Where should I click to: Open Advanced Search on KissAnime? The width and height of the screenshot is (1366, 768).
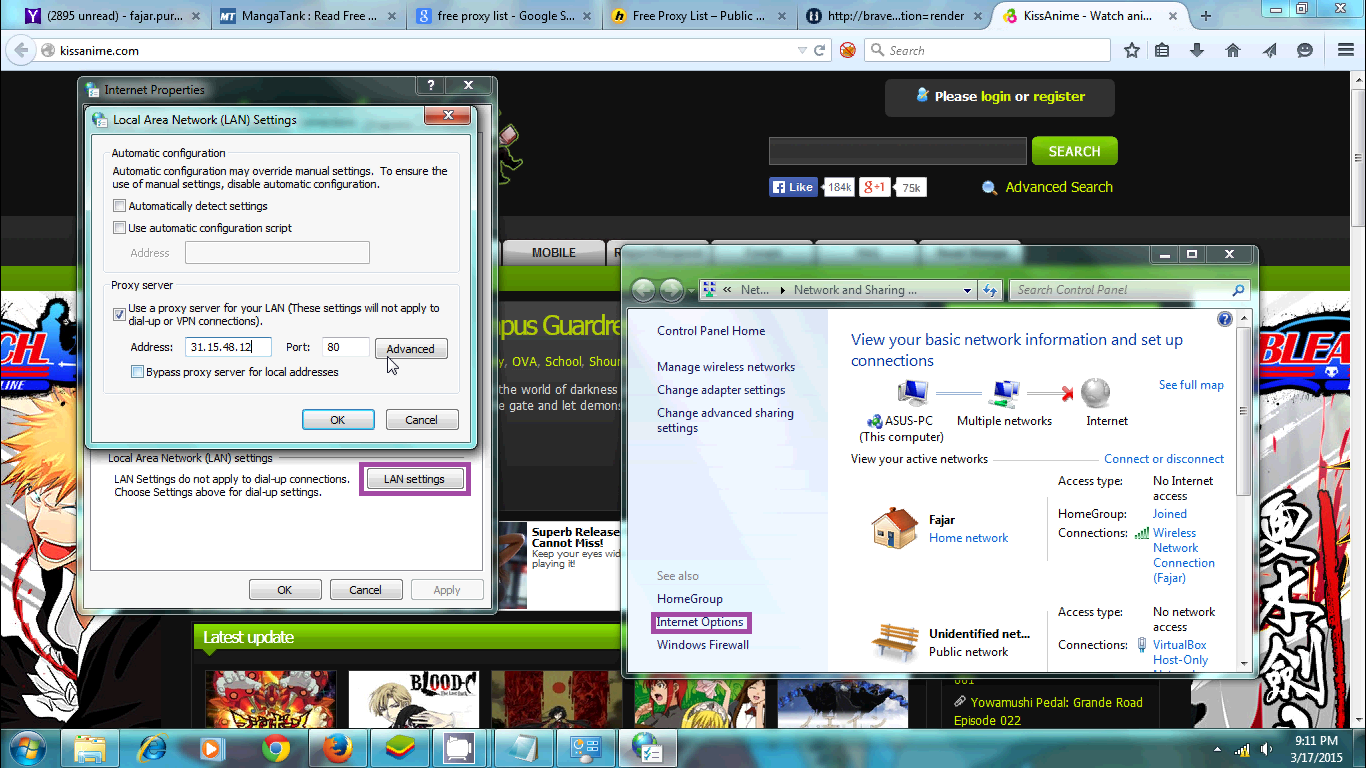tap(1059, 187)
